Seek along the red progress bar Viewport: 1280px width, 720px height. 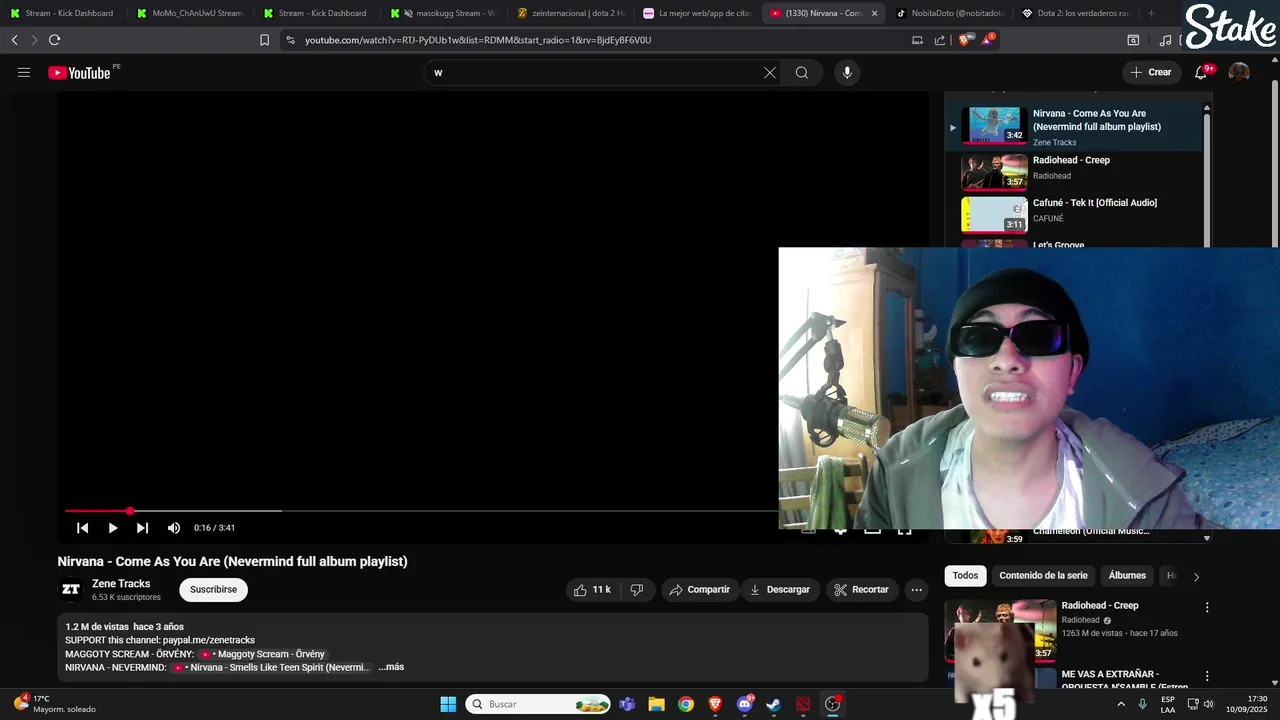(x=422, y=511)
